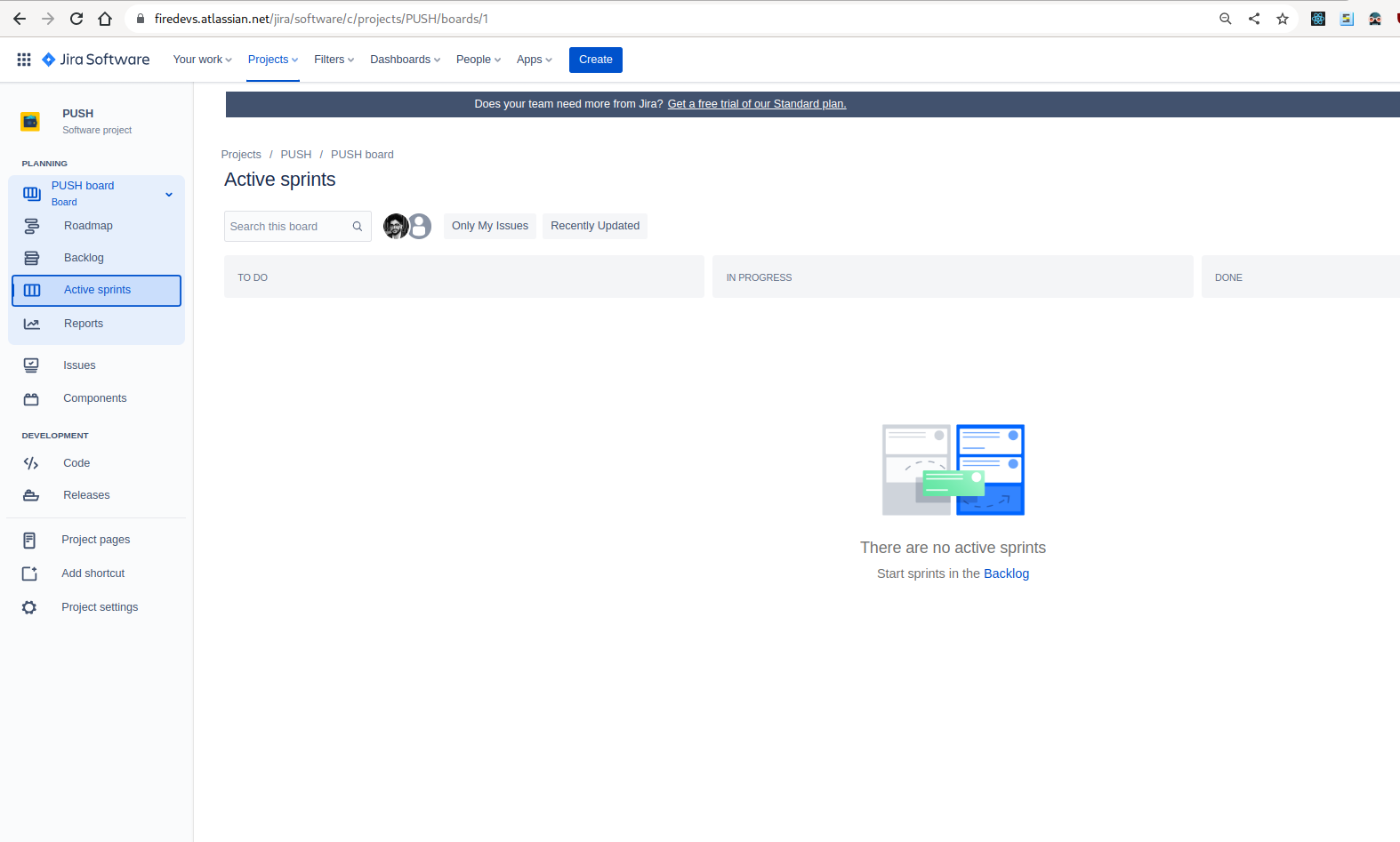The height and width of the screenshot is (842, 1400).
Task: Filter by the photo user avatar
Action: point(396,226)
